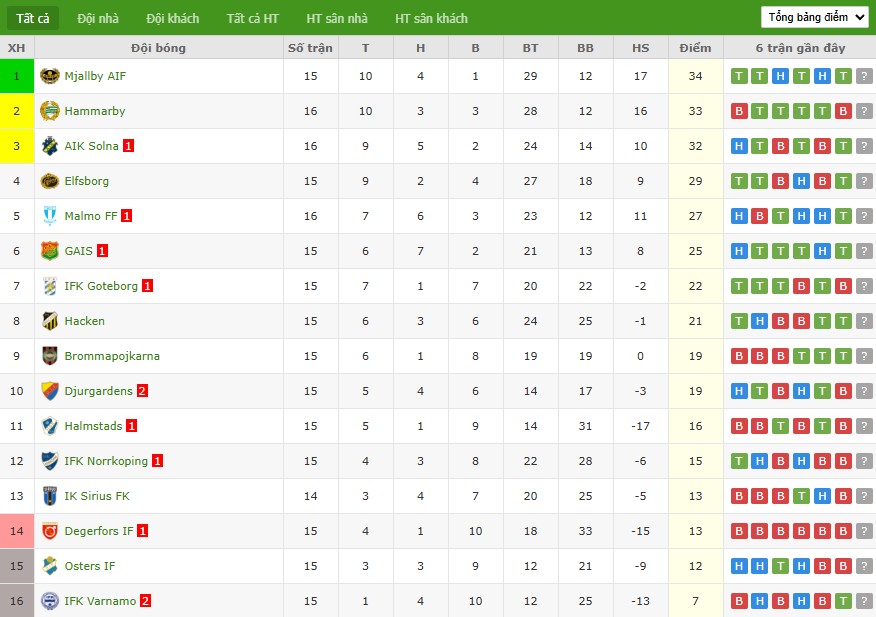Click the Degerfors IF crest icon

(50, 531)
